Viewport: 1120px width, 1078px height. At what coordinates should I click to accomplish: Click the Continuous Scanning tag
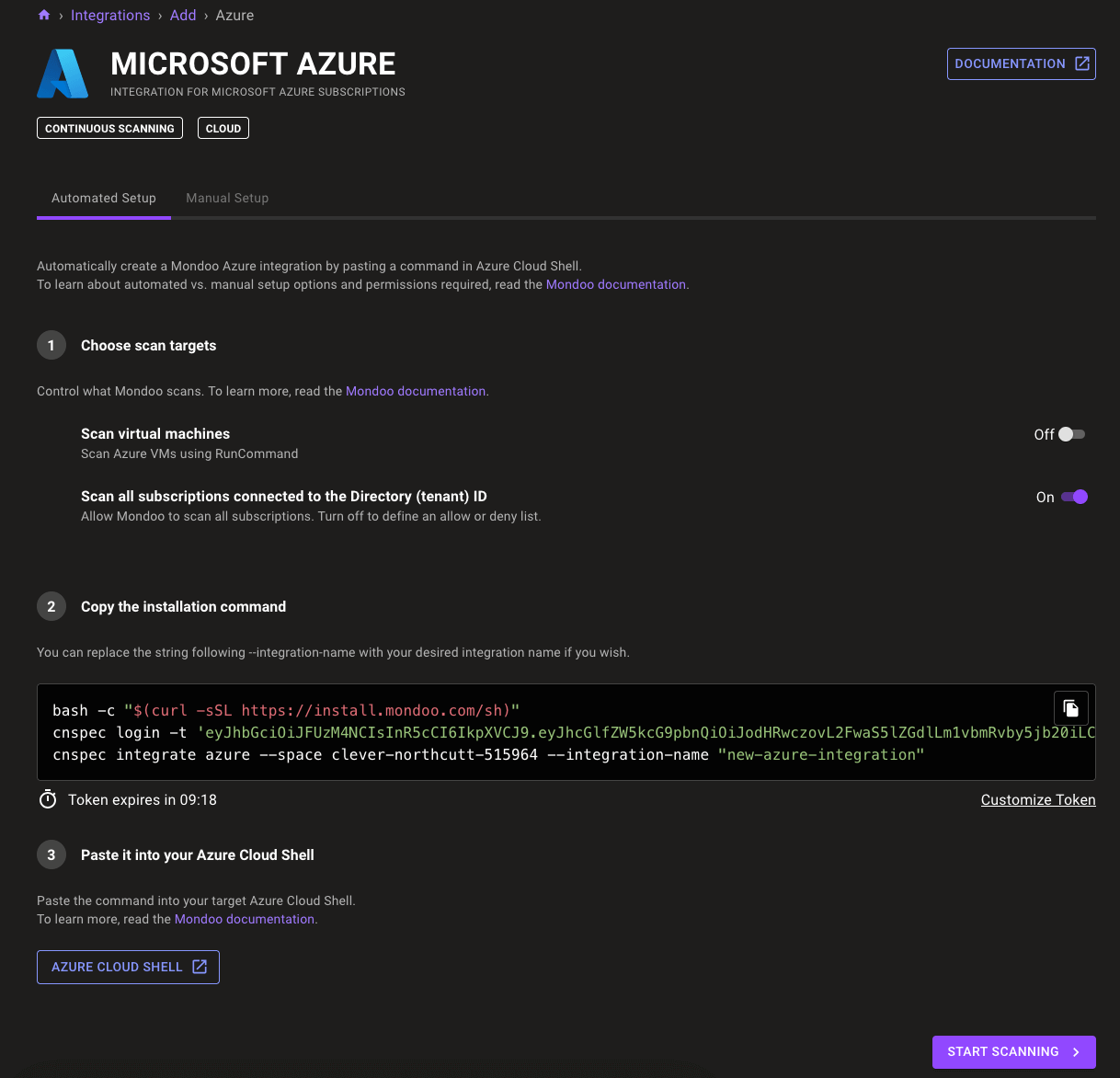click(109, 129)
